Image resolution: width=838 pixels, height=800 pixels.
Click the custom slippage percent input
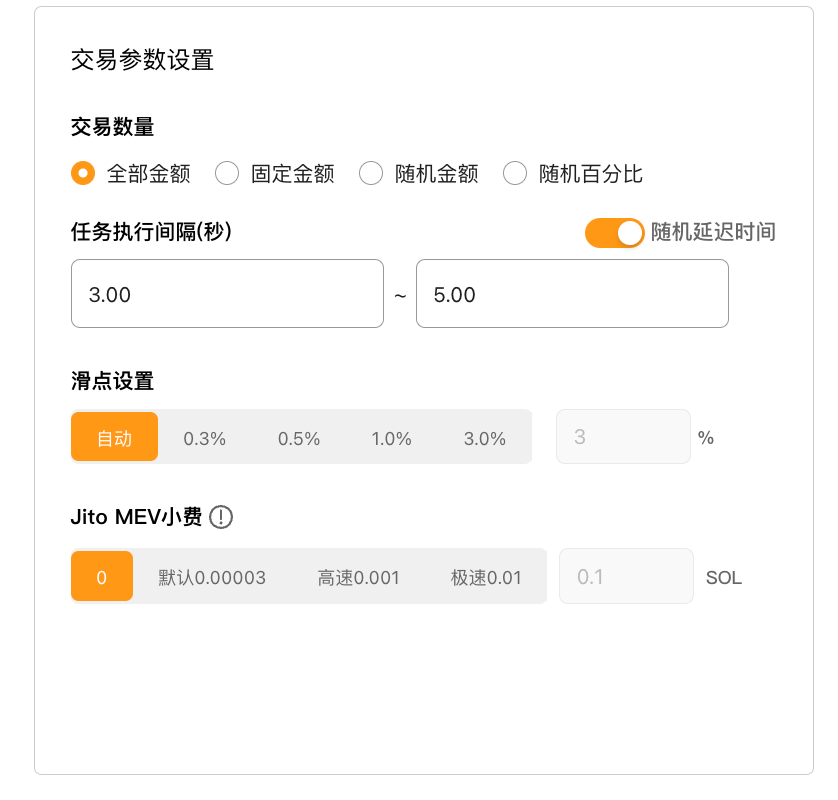pos(623,437)
